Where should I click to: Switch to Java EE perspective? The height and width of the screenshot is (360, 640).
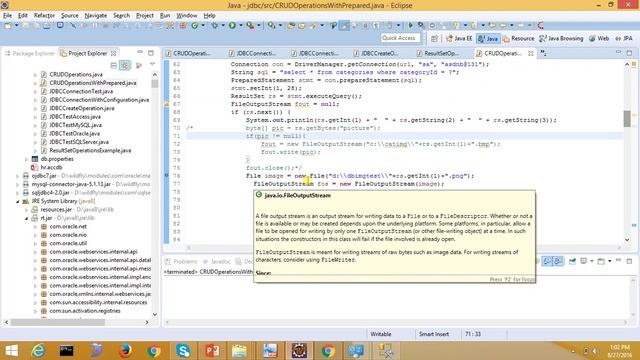point(459,38)
